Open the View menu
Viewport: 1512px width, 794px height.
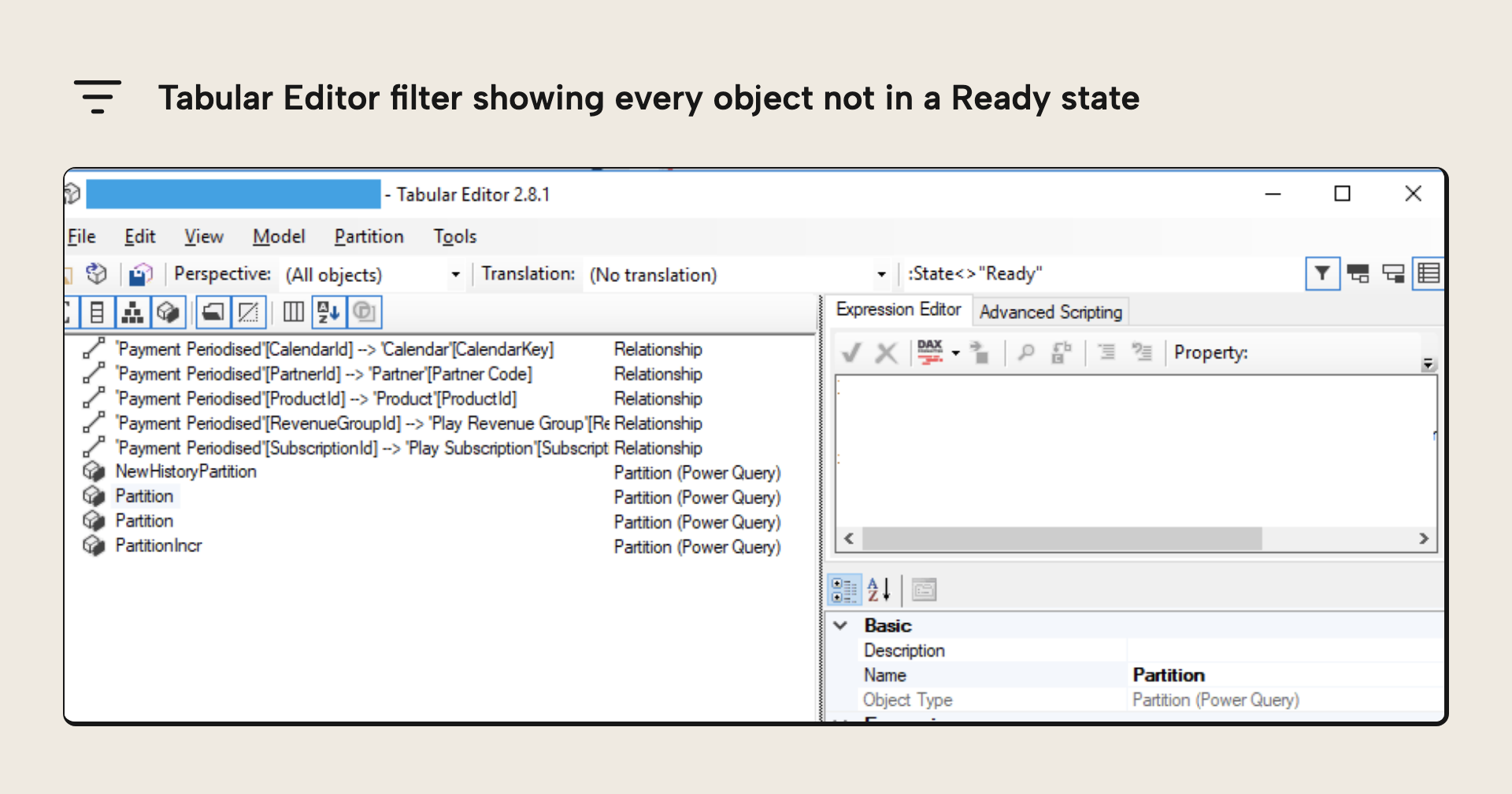tap(204, 236)
